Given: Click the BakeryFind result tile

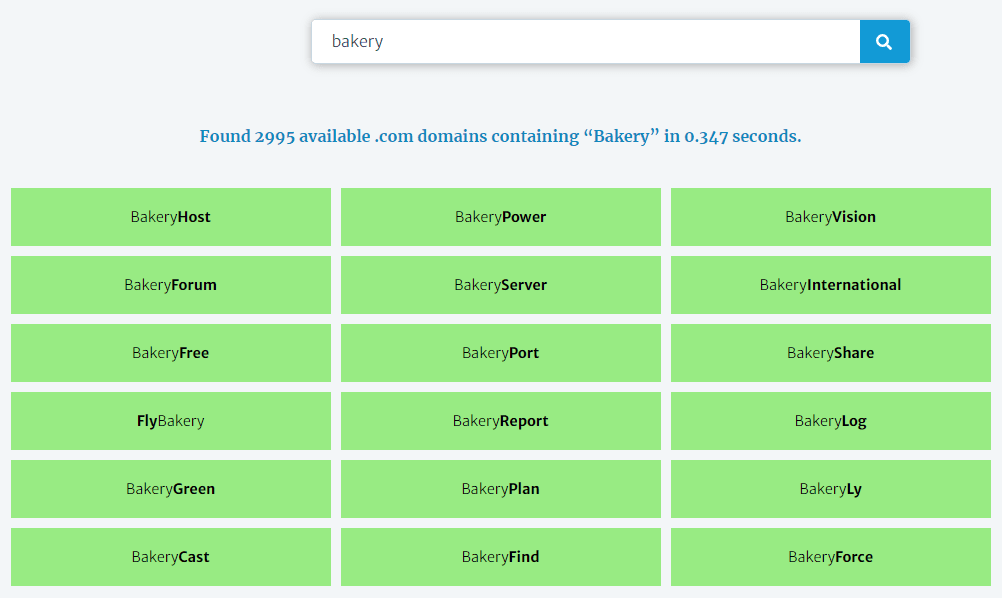Looking at the screenshot, I should [x=500, y=557].
